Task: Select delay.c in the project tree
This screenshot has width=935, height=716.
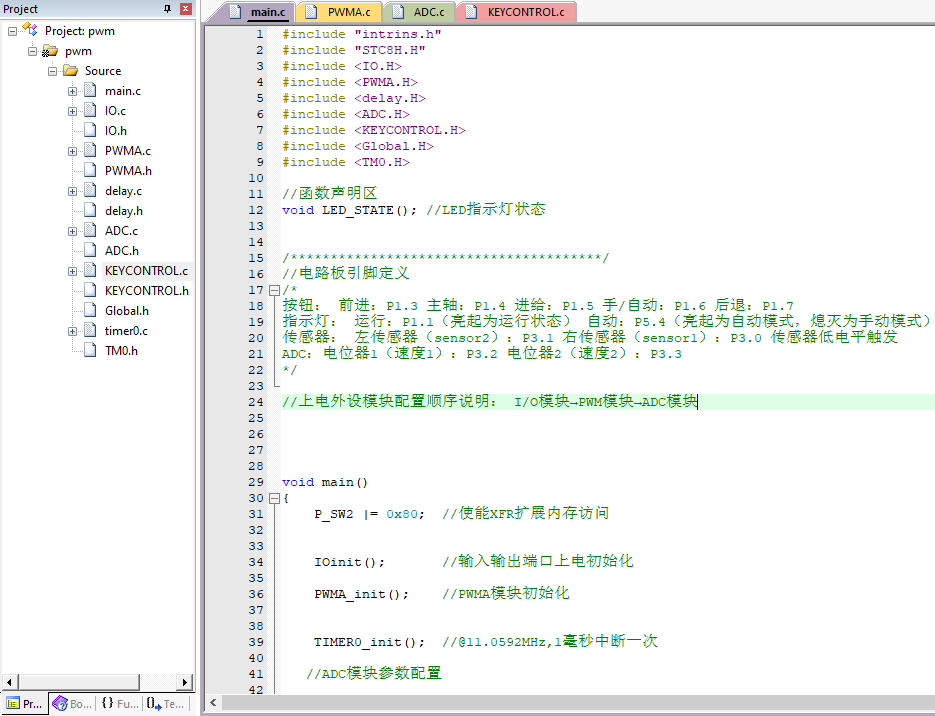Action: (x=123, y=191)
